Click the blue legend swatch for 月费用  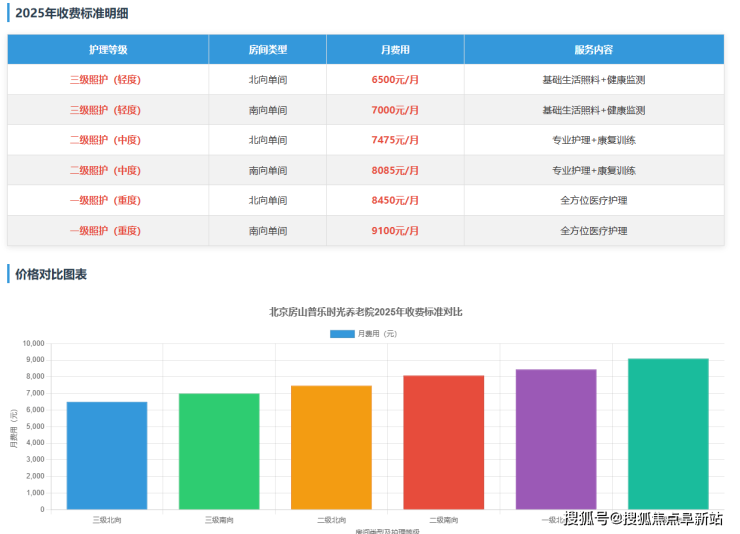pos(342,333)
